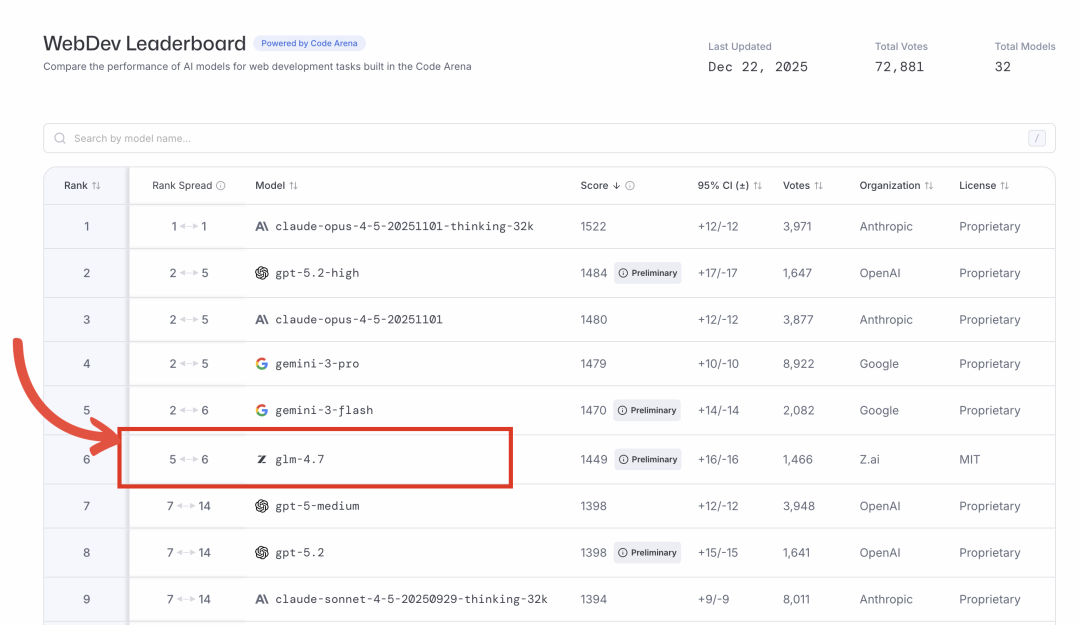The image size is (1080, 625).
Task: Open the gpt-5-medium model link
Action: pos(317,506)
